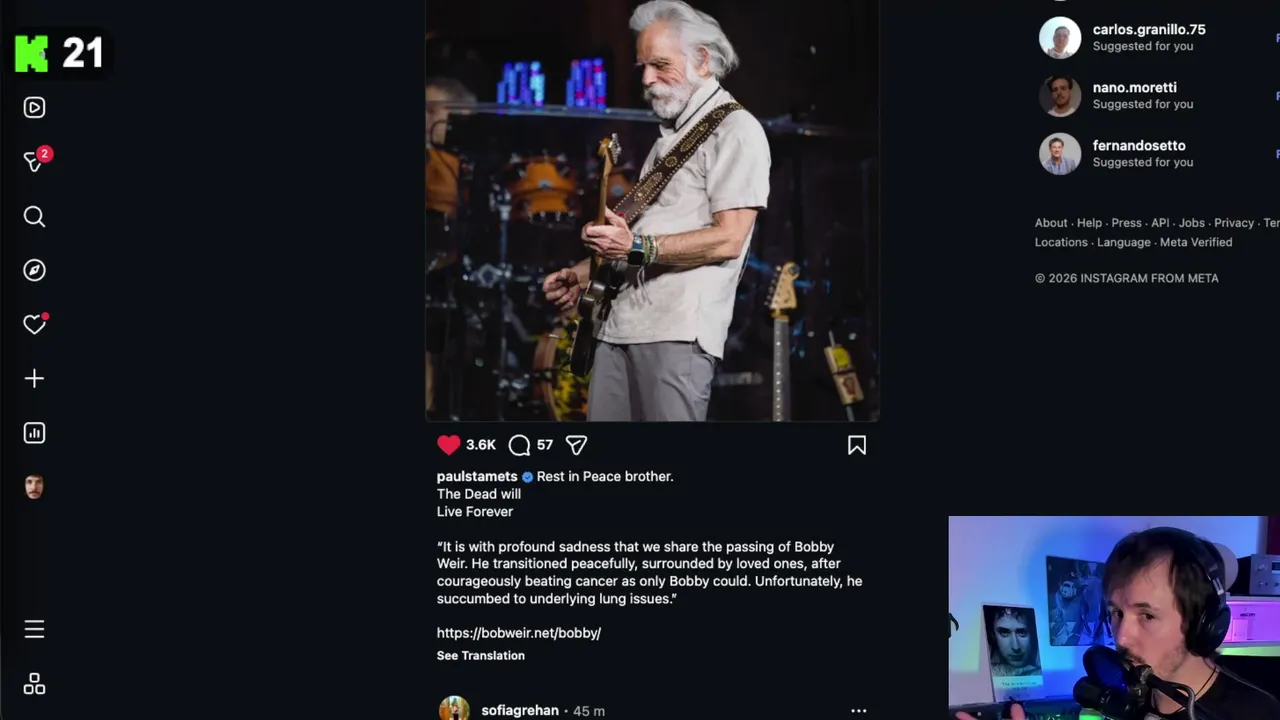Open your profile picture in sidebar
1280x720 pixels.
click(34, 487)
